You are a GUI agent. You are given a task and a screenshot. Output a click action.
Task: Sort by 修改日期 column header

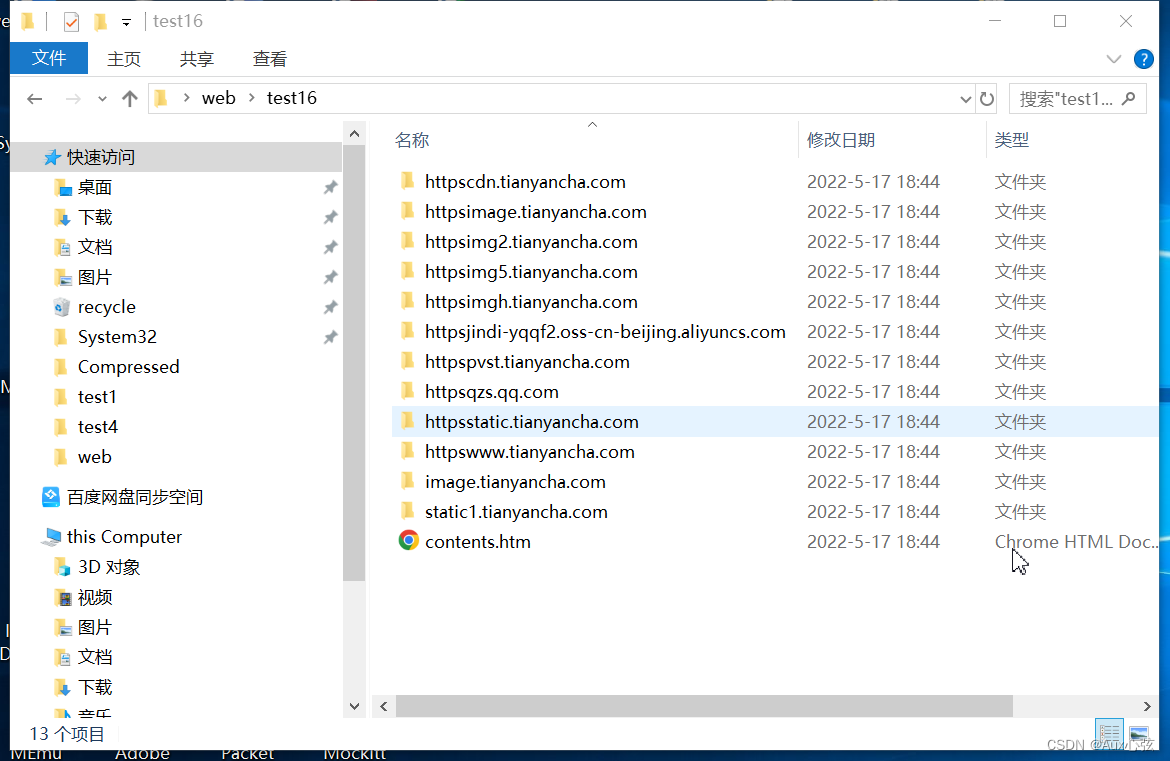point(841,140)
